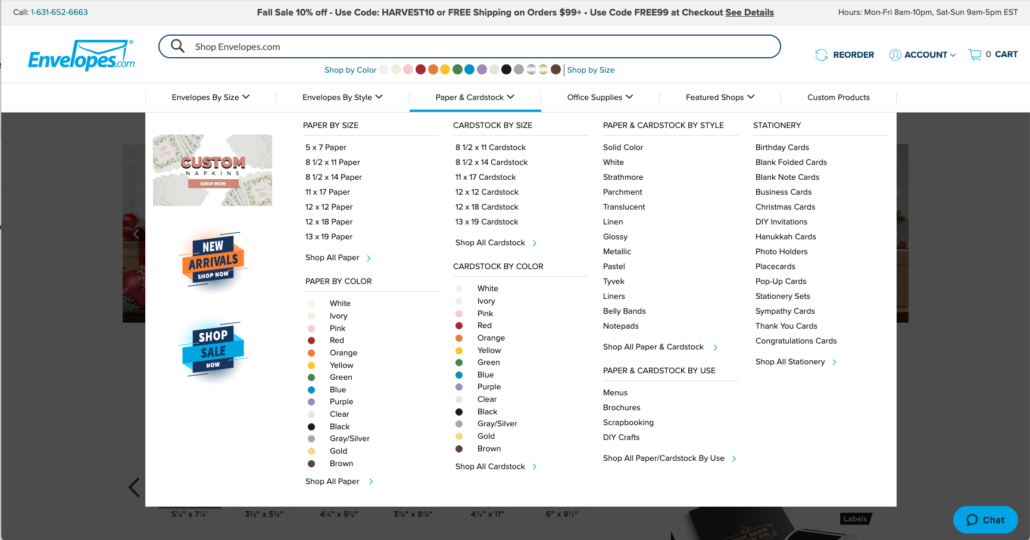1030x540 pixels.
Task: Click the arrow beside Shop All Paper under Paper By Size
Action: point(369,258)
